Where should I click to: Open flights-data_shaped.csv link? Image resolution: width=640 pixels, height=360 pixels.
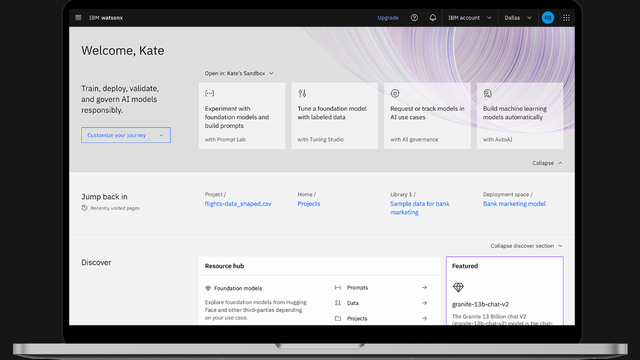238,204
